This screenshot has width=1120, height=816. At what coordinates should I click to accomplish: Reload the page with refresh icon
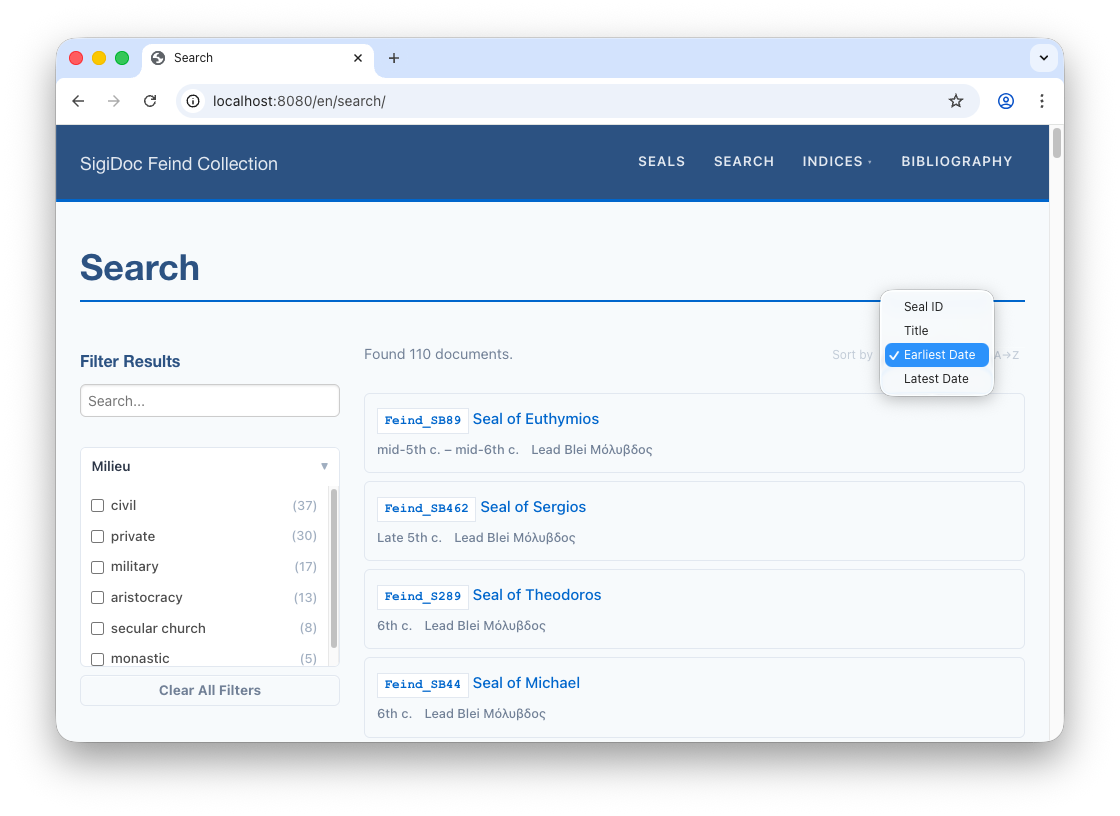[150, 101]
